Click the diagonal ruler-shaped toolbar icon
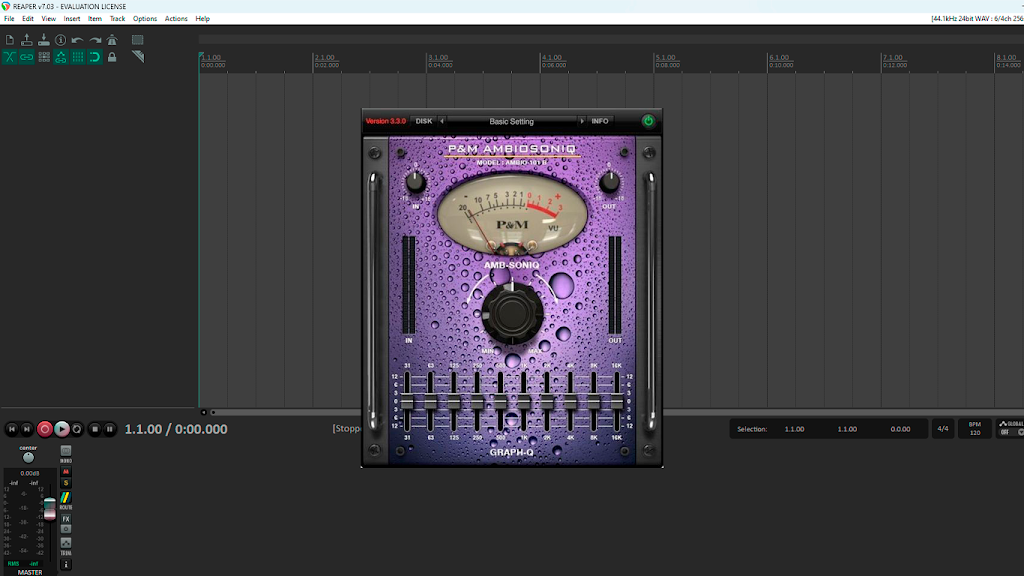The width and height of the screenshot is (1024, 576). coord(137,57)
